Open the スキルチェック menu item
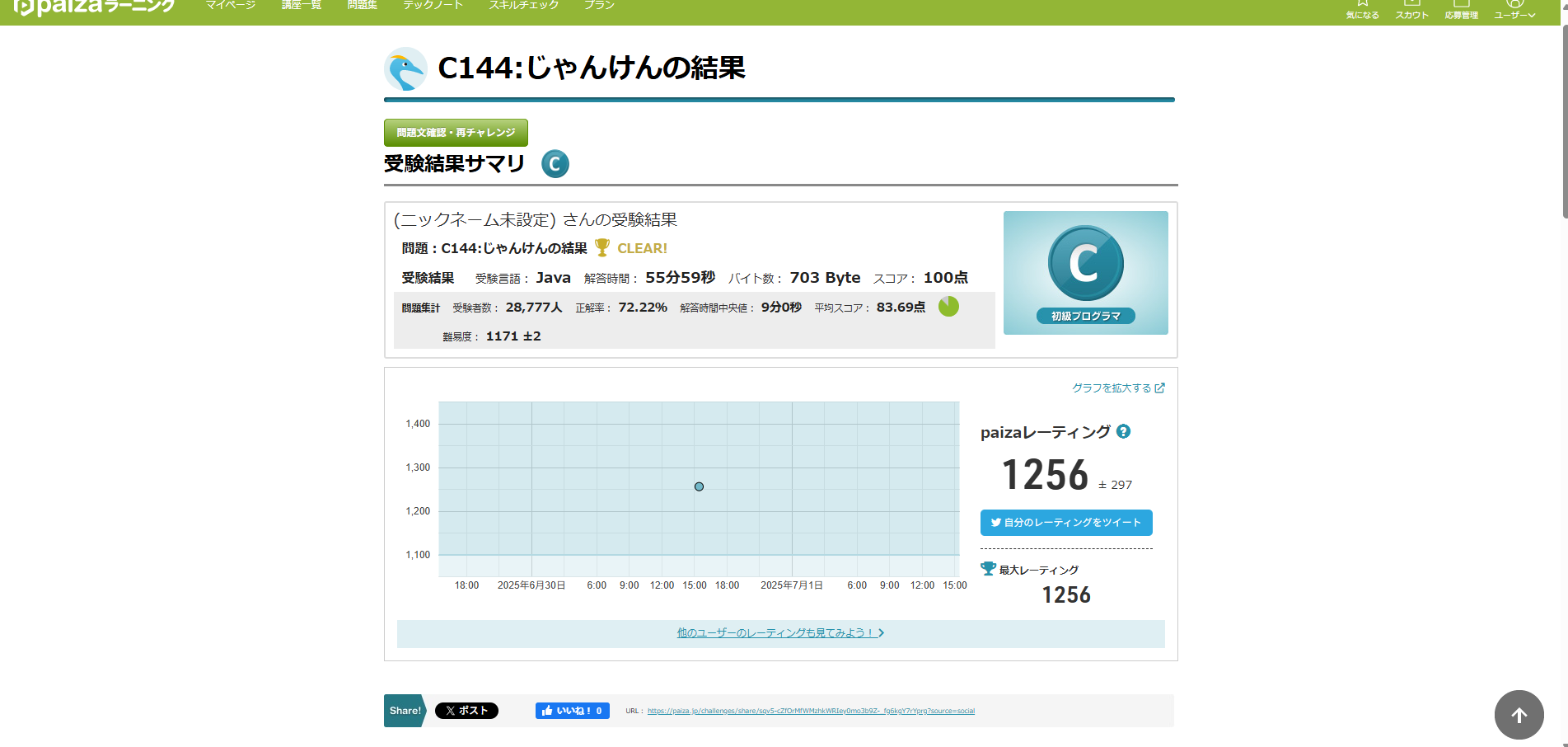This screenshot has width=1568, height=747. tap(523, 5)
